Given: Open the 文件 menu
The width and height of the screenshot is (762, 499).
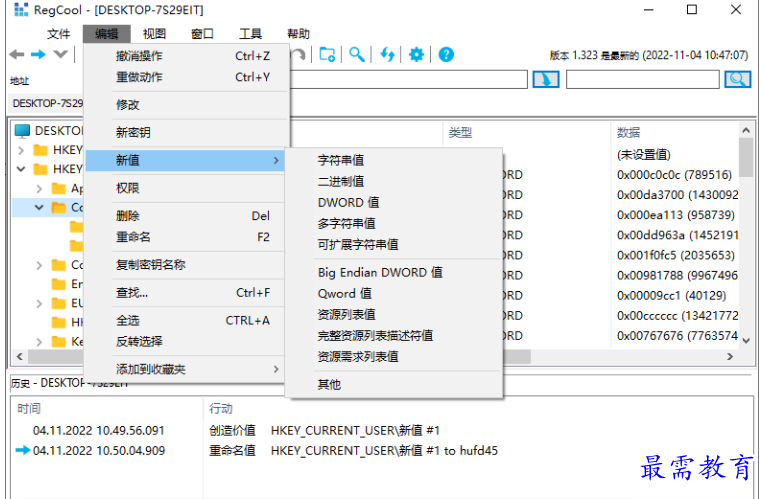Looking at the screenshot, I should click(58, 34).
